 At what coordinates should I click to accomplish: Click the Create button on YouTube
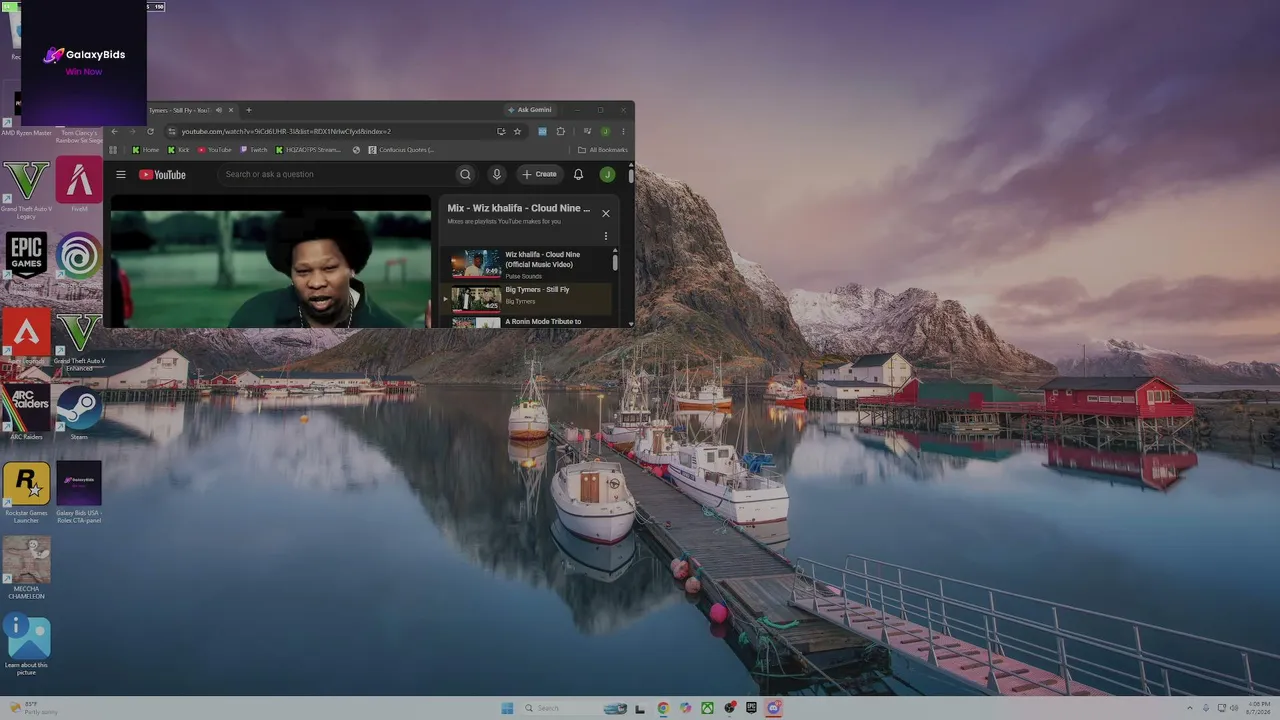539,174
